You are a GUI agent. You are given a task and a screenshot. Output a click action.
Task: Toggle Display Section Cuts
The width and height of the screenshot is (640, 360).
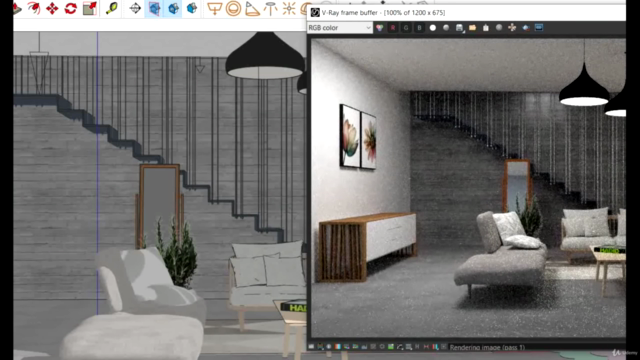[173, 8]
